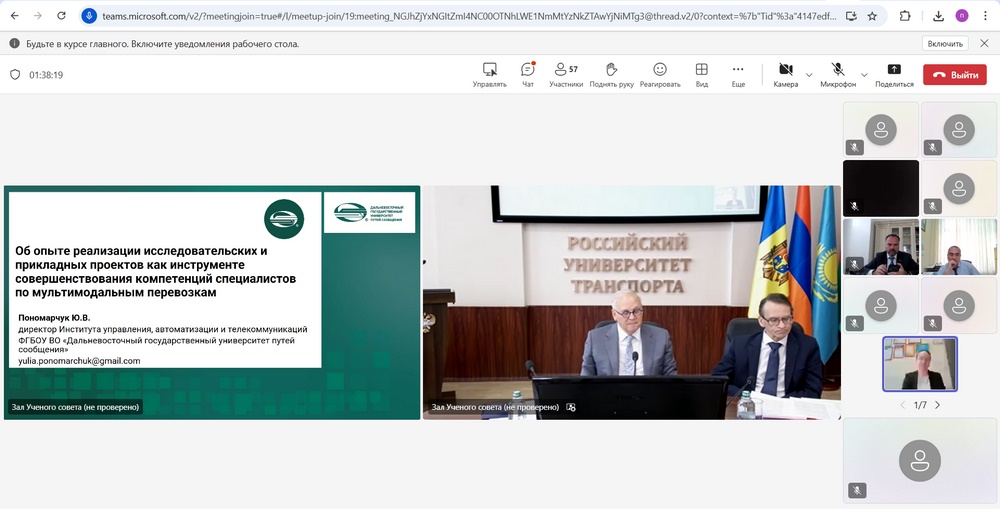1000x509 pixels.
Task: Expand microphone options dropdown arrow
Action: (x=864, y=75)
